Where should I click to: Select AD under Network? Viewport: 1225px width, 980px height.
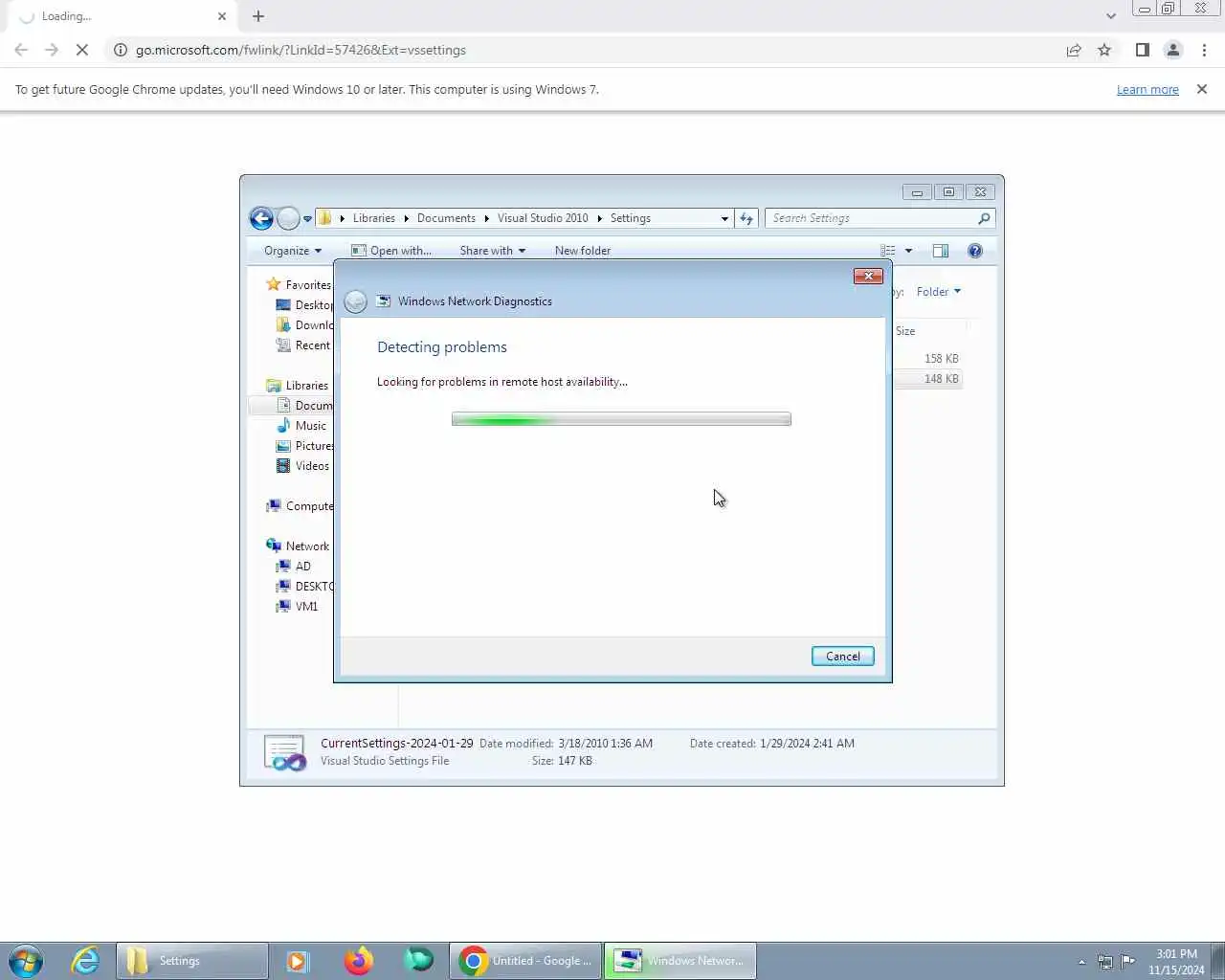click(x=294, y=567)
